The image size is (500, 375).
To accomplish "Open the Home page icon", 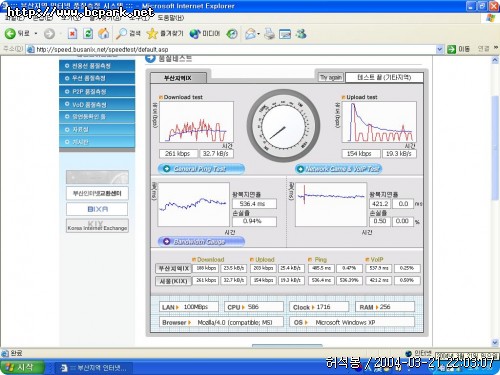I will pos(104,33).
